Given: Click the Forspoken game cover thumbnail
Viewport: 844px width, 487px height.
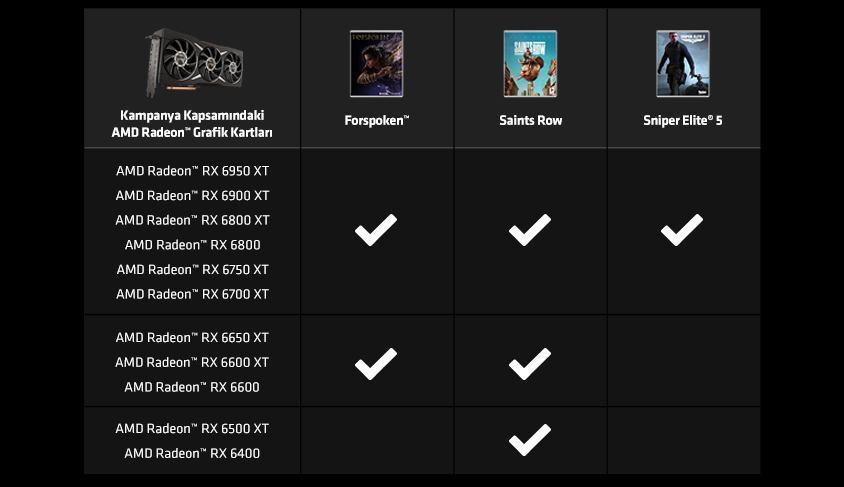Looking at the screenshot, I should [x=376, y=63].
